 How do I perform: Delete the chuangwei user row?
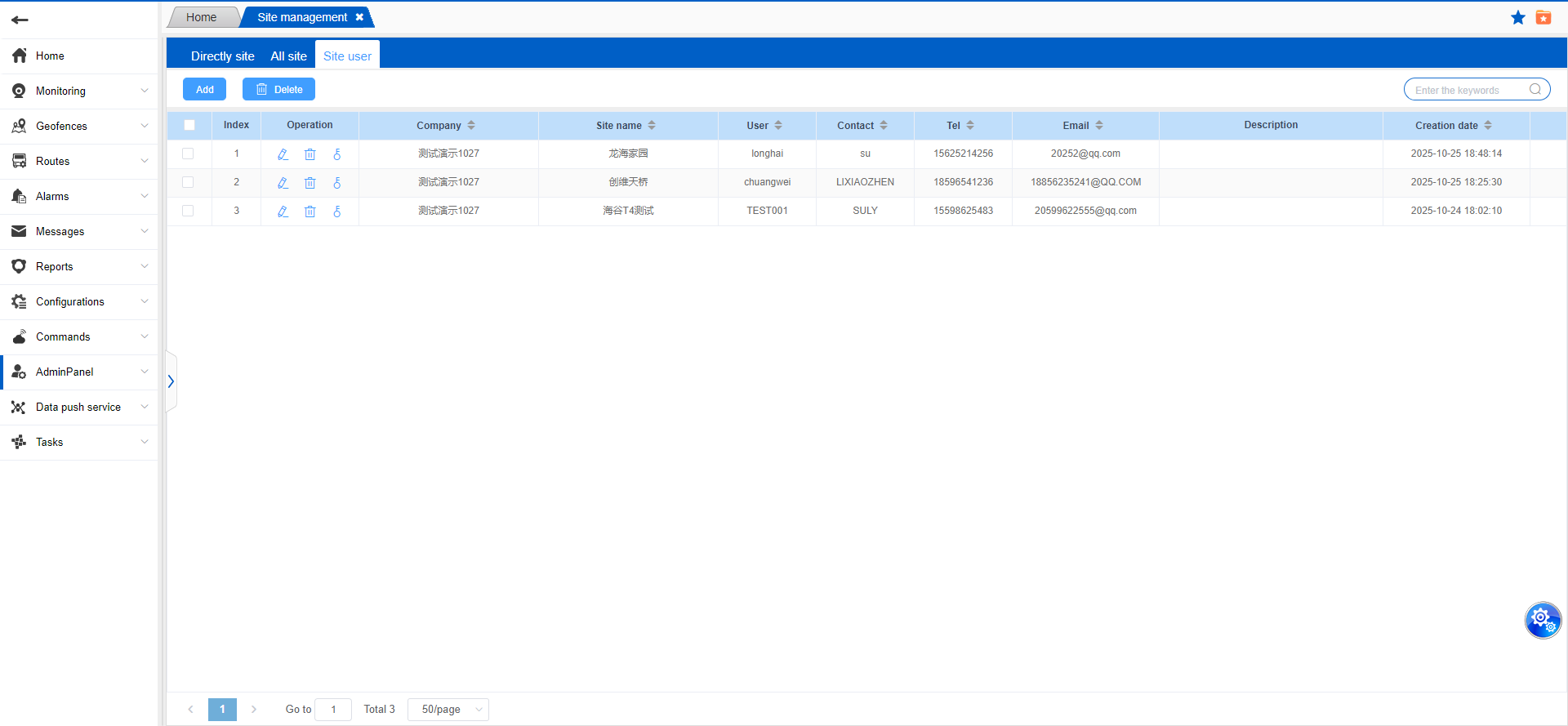tap(310, 183)
